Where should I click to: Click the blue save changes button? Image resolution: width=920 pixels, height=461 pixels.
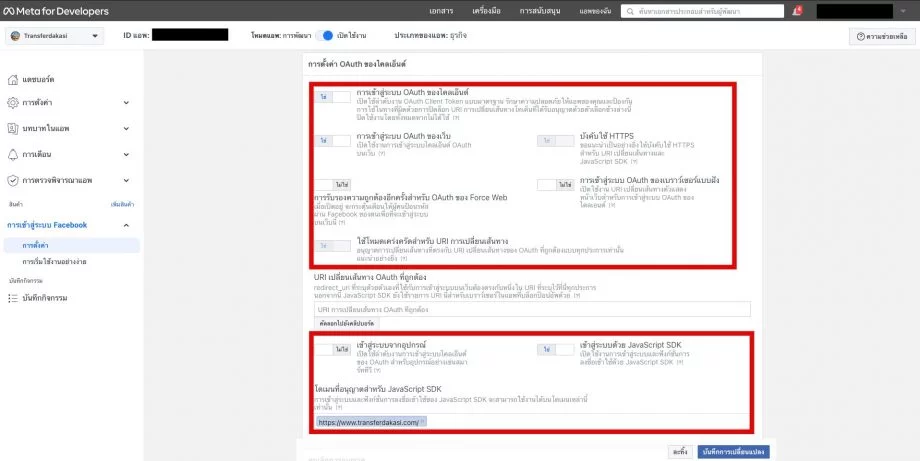coord(733,452)
